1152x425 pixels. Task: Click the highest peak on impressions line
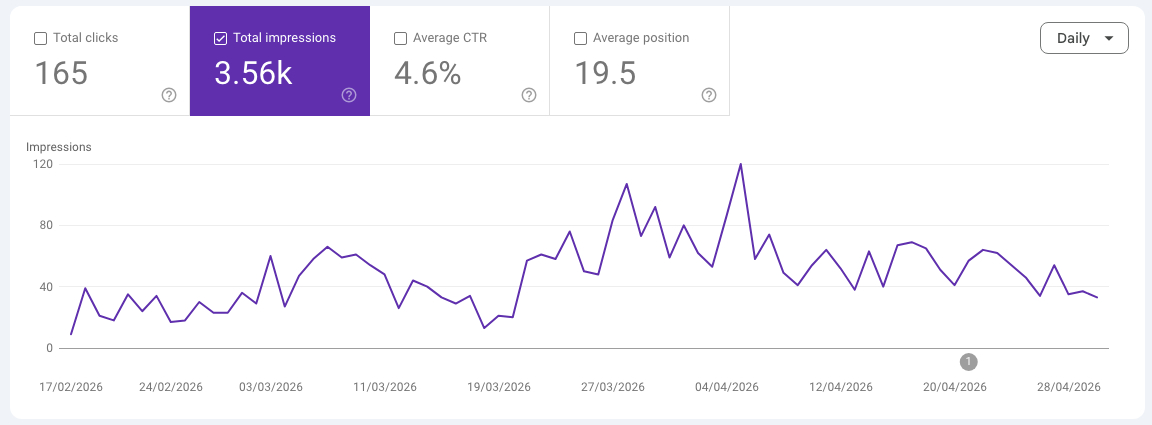tap(740, 164)
